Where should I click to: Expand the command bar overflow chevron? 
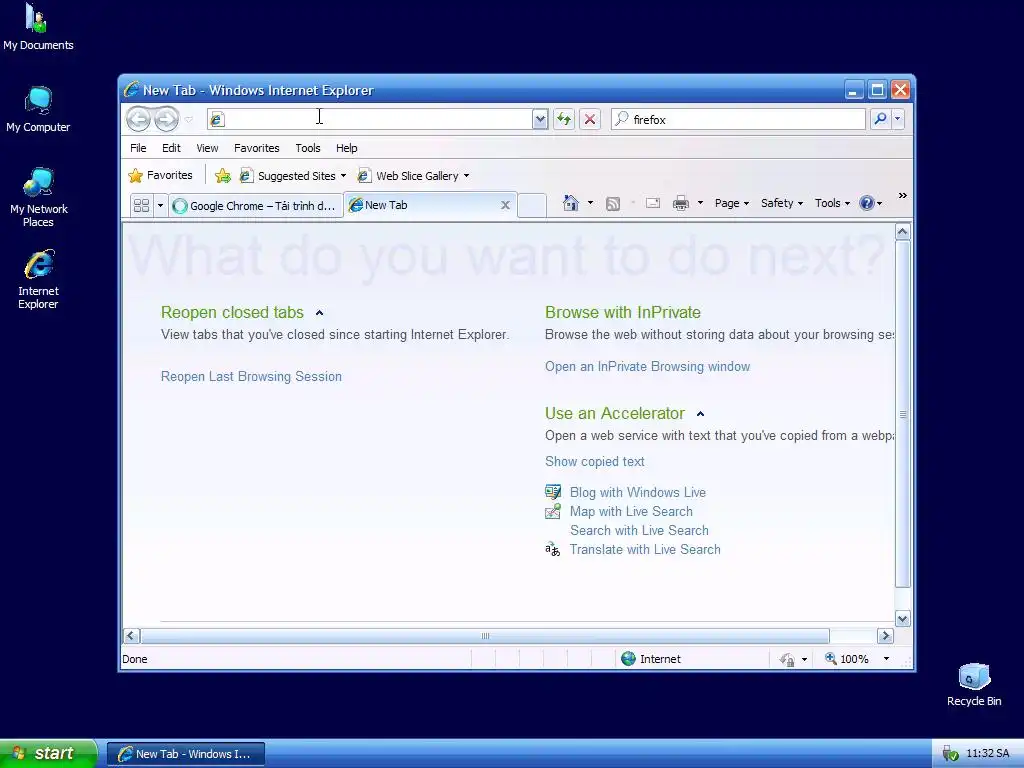[903, 196]
